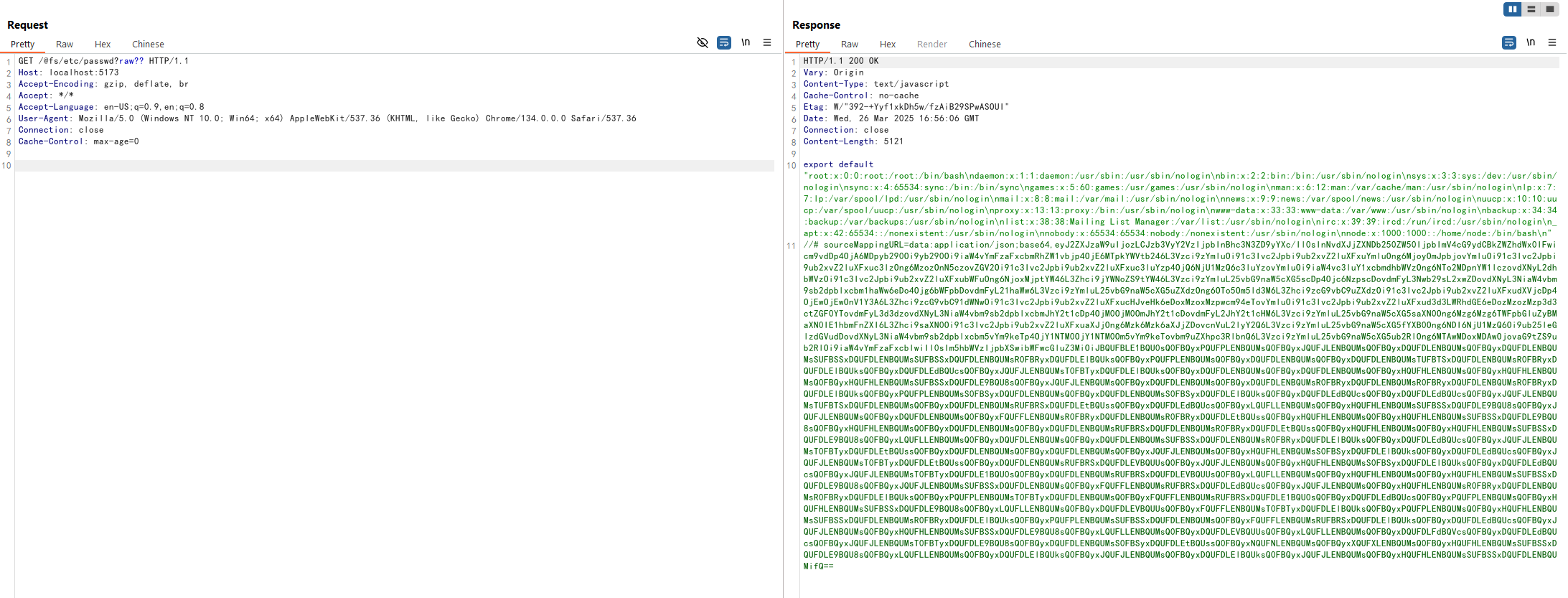The width and height of the screenshot is (1568, 598).
Task: Click the Vary: Origin response header
Action: point(834,73)
